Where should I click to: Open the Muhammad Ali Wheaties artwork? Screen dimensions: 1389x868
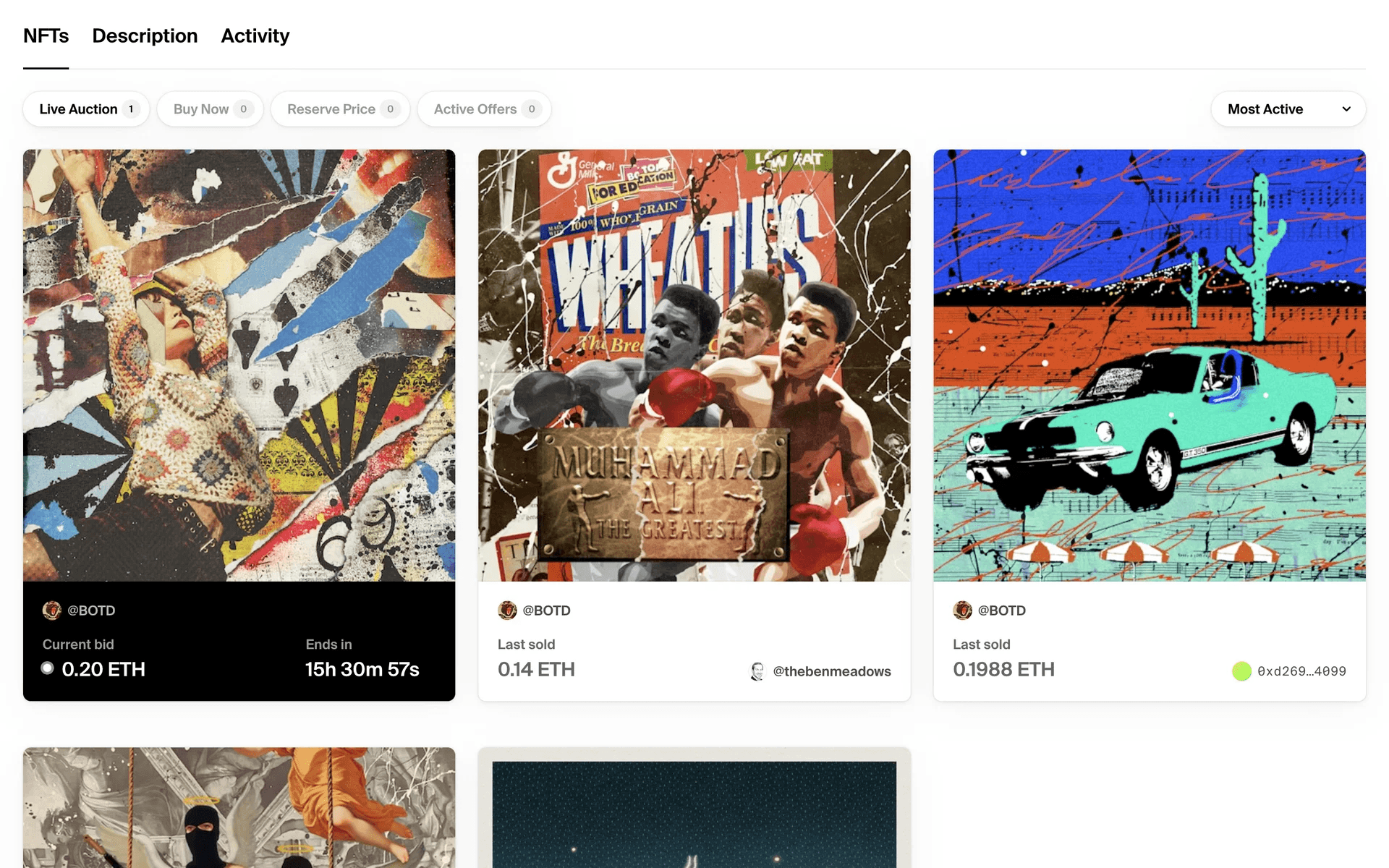pos(694,365)
